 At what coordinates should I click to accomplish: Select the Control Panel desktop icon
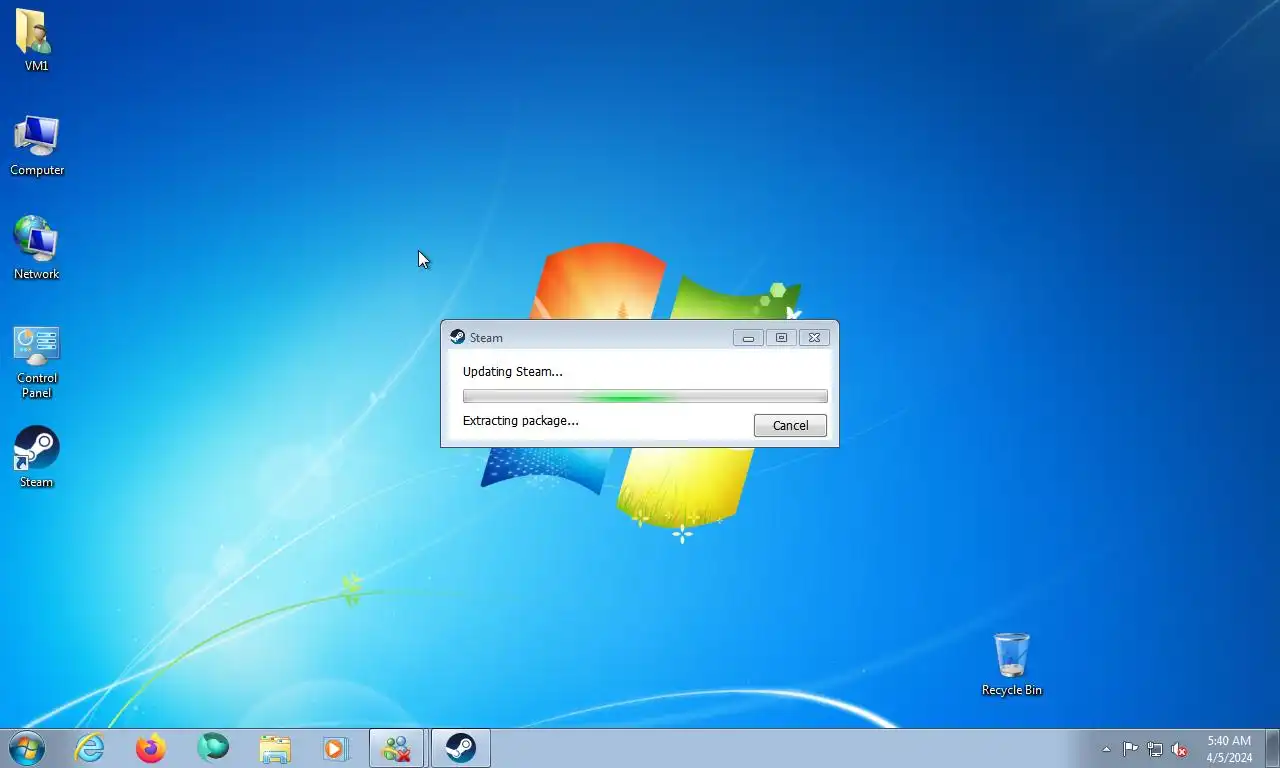pyautogui.click(x=37, y=362)
